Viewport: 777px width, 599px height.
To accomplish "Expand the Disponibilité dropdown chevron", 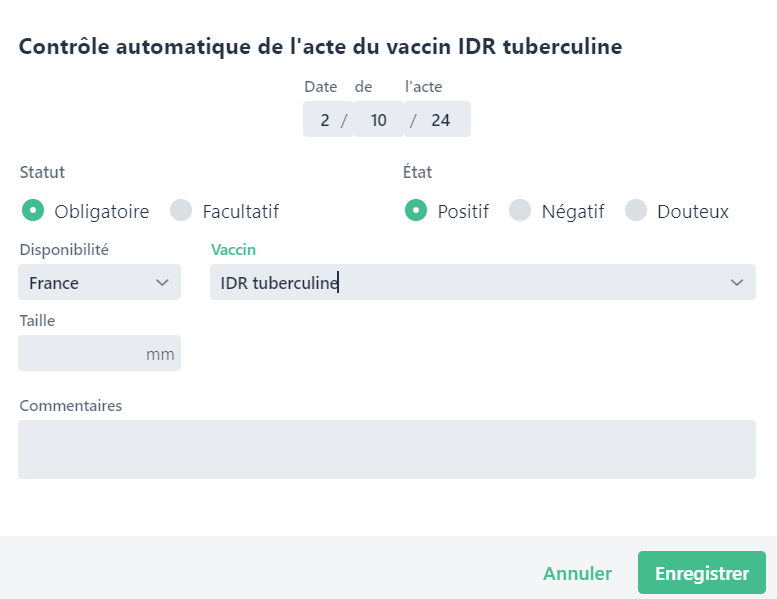I will pos(162,283).
